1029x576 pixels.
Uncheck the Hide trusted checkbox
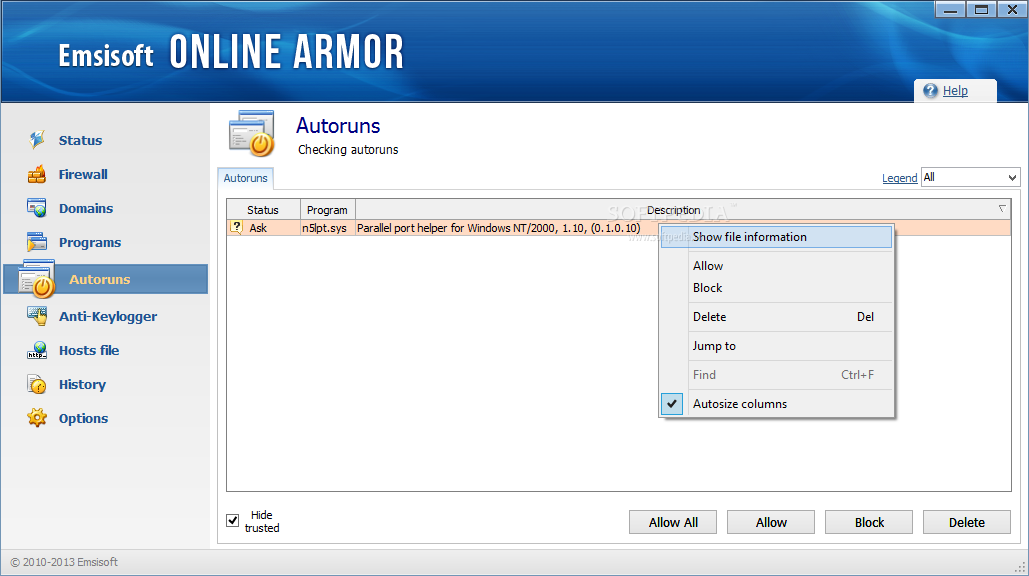point(232,520)
